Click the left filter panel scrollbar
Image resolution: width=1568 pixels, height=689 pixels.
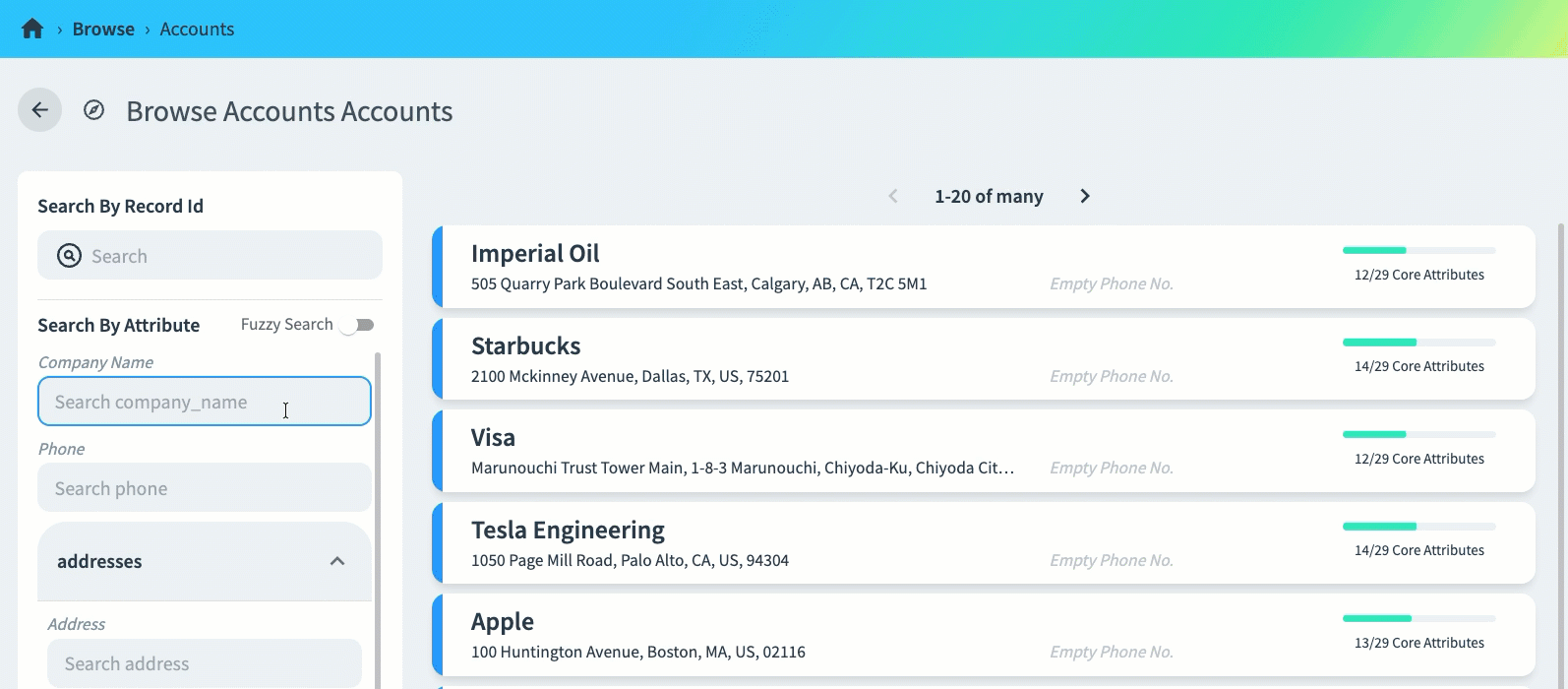coord(379,520)
